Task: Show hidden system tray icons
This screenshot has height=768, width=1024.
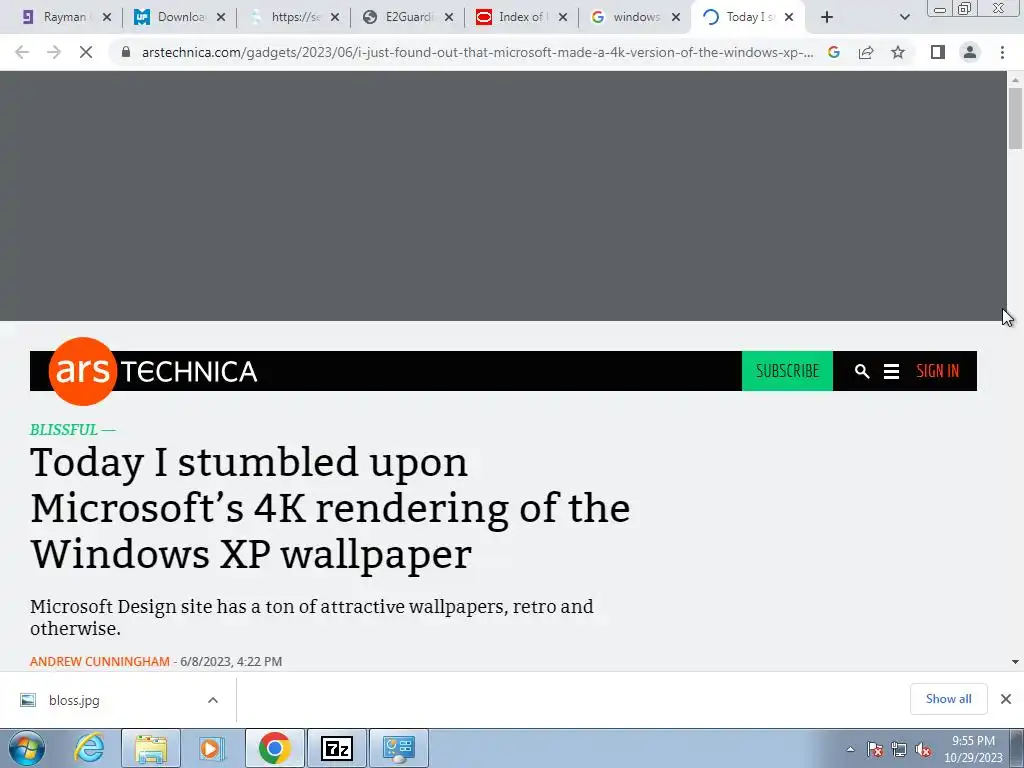Action: [x=850, y=749]
